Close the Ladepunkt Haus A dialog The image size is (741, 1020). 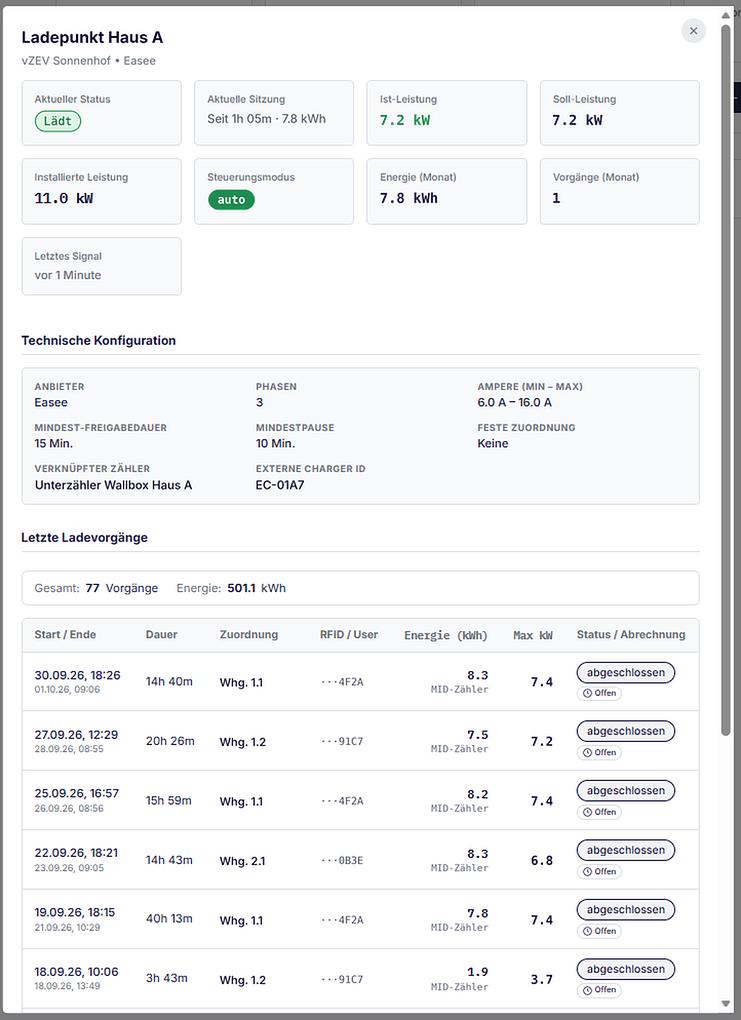coord(694,31)
